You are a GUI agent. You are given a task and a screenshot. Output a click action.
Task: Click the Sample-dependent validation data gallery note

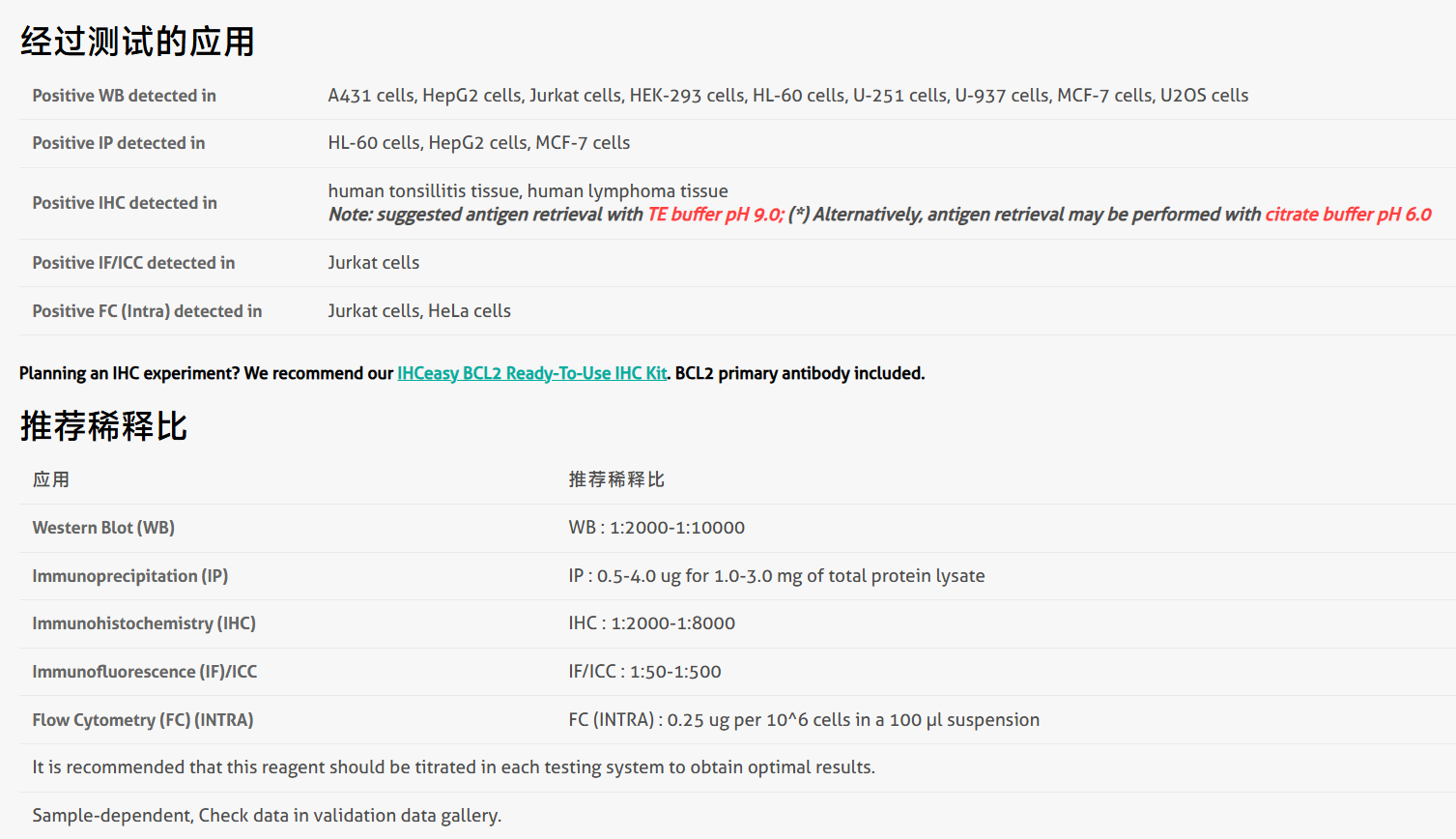click(x=267, y=816)
